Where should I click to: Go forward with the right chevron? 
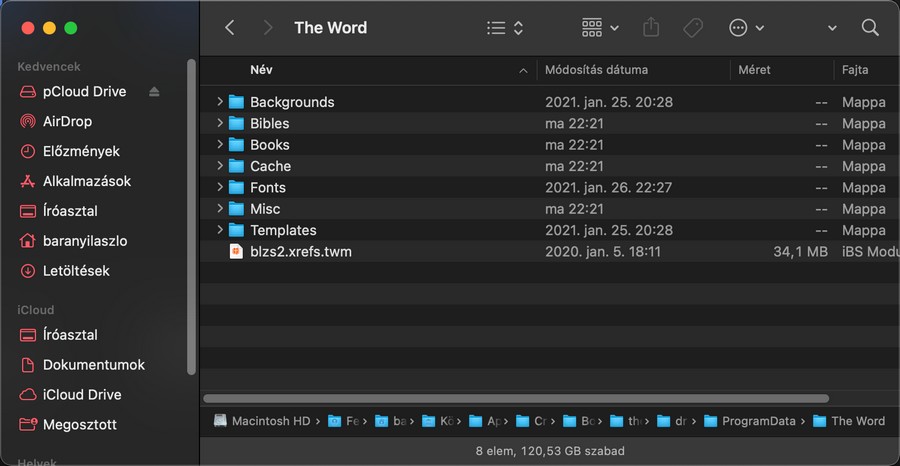click(x=267, y=28)
